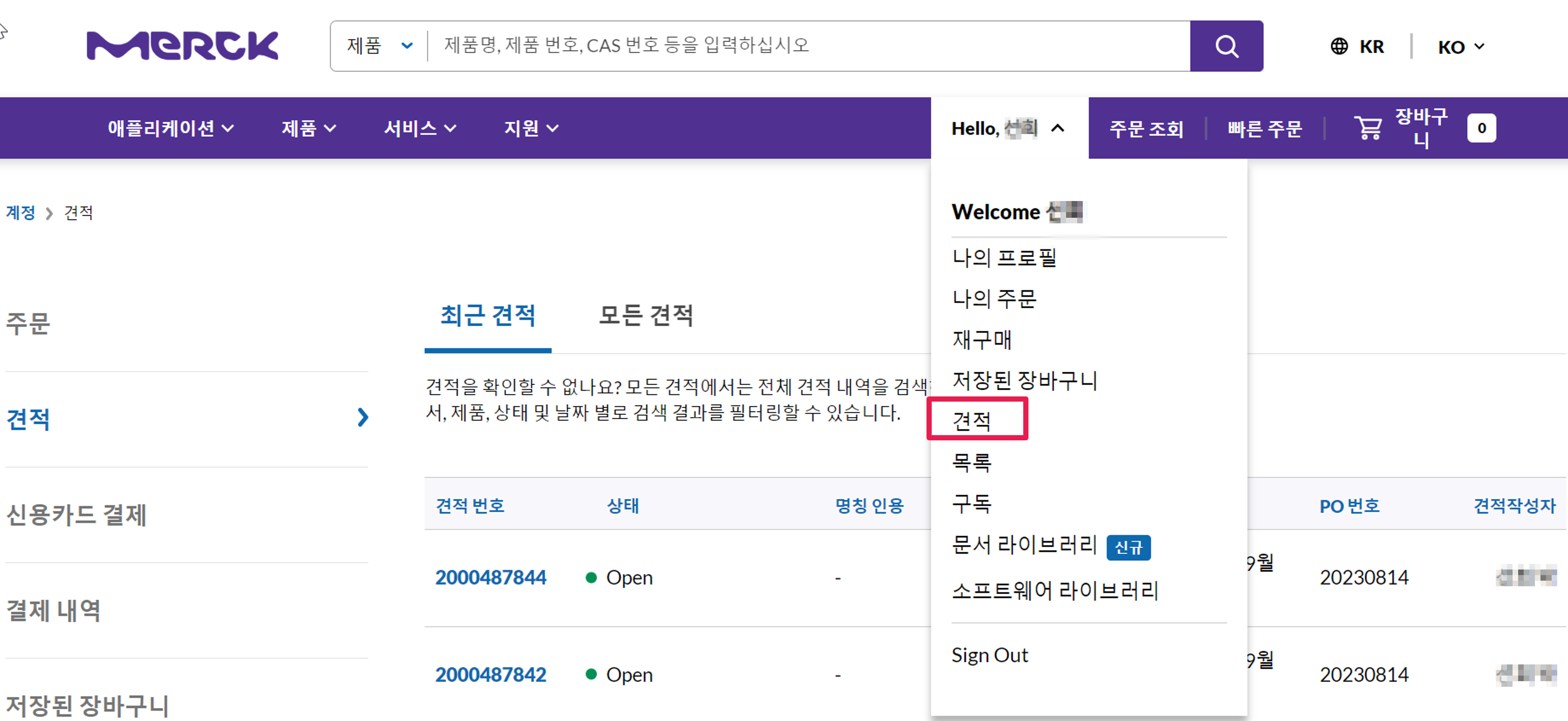This screenshot has width=1568, height=721.
Task: Click the Merck logo
Action: click(x=182, y=46)
